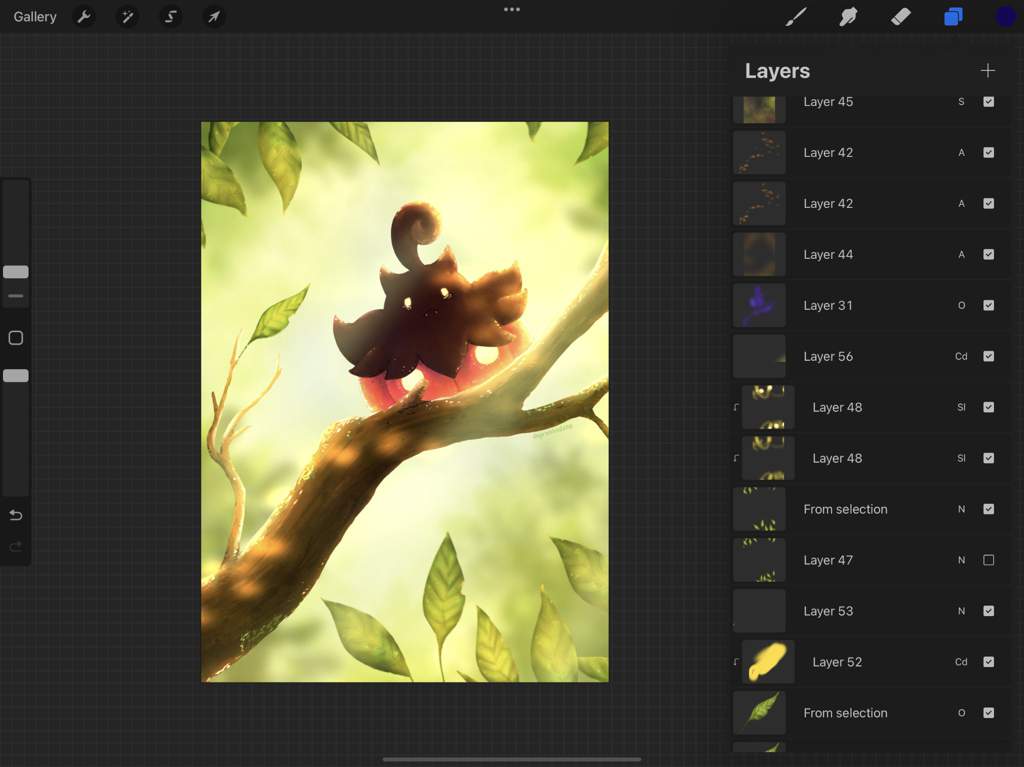Hide Layer 52 using its checkbox
This screenshot has width=1024, height=767.
pos(989,662)
